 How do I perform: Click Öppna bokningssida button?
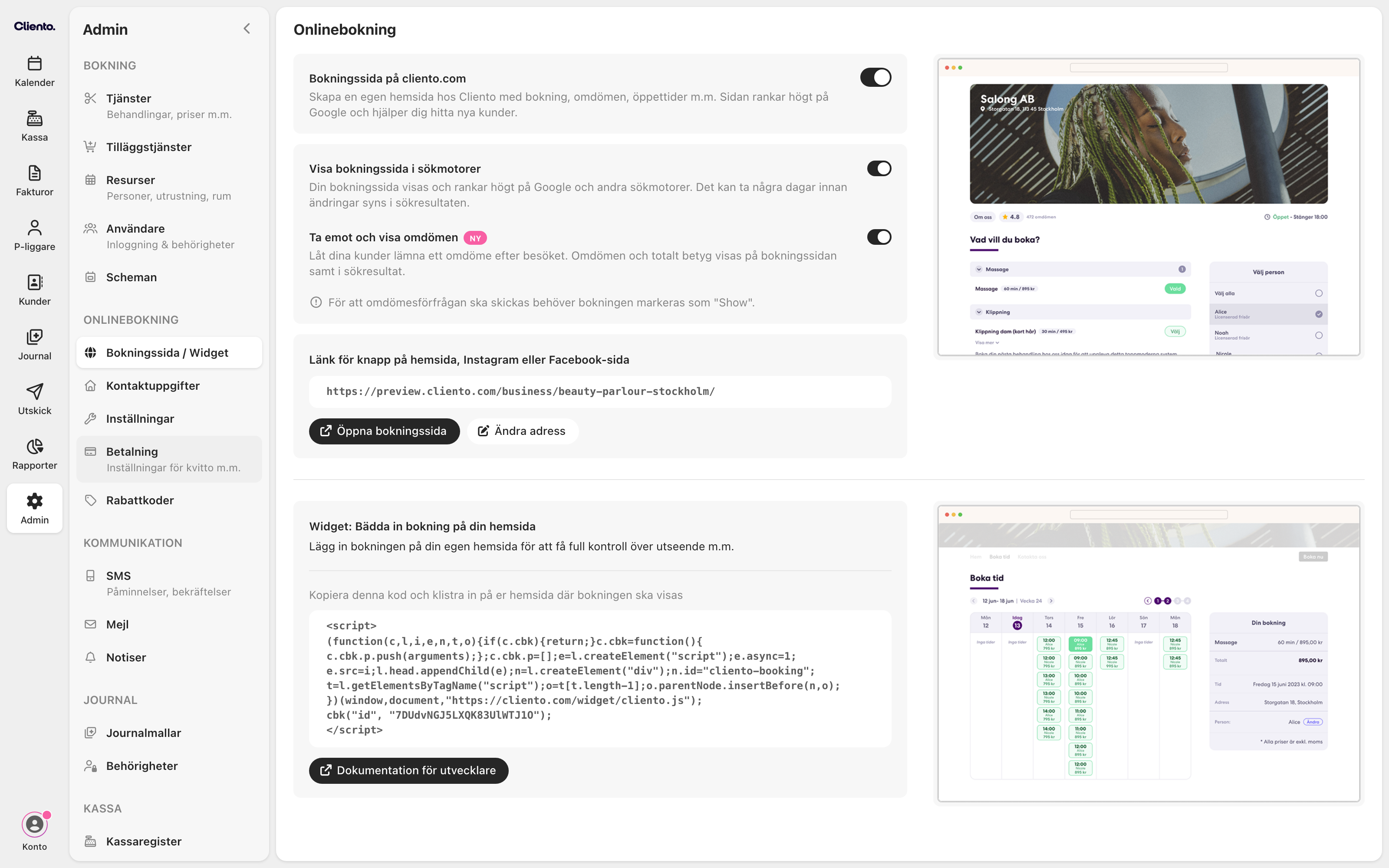[384, 431]
